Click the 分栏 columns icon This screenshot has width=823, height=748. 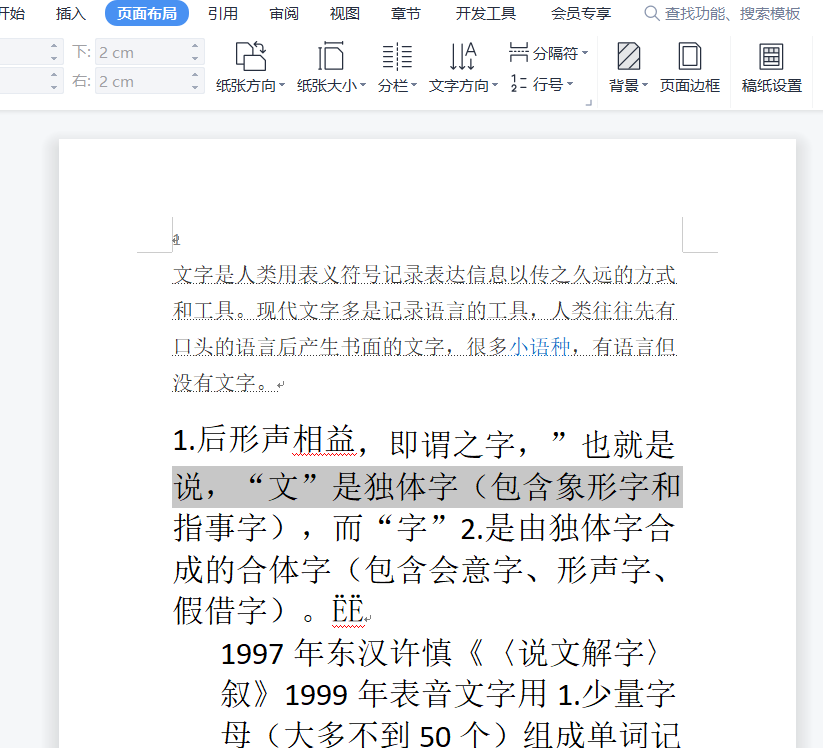click(x=397, y=56)
